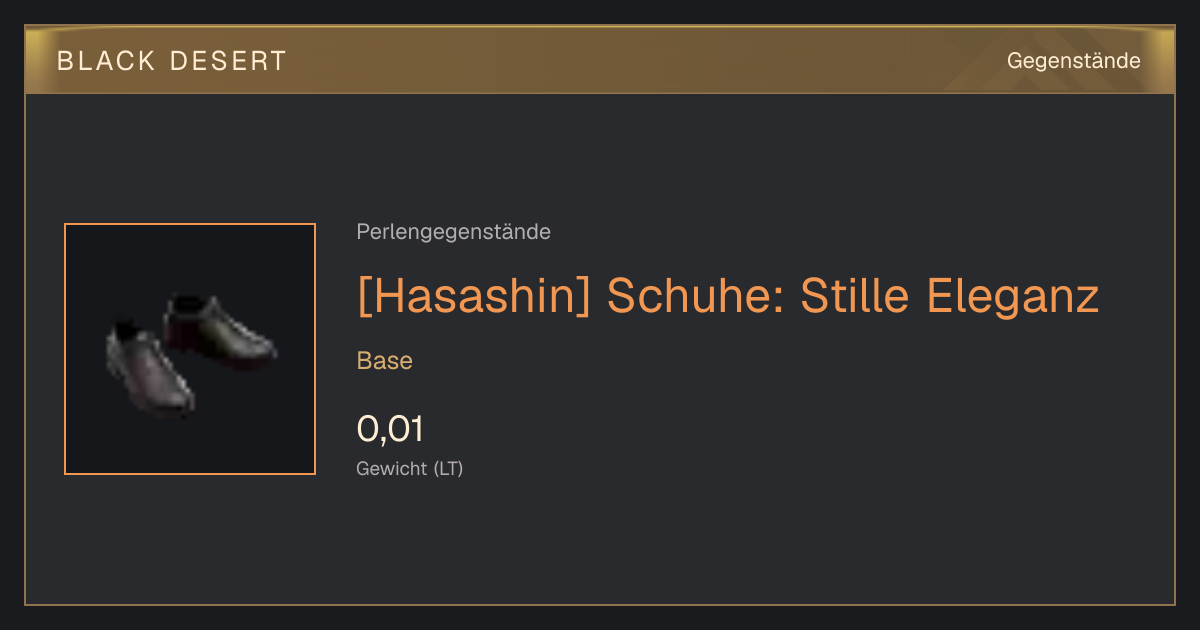This screenshot has height=630, width=1200.
Task: Click the golden header banner center
Action: (600, 60)
